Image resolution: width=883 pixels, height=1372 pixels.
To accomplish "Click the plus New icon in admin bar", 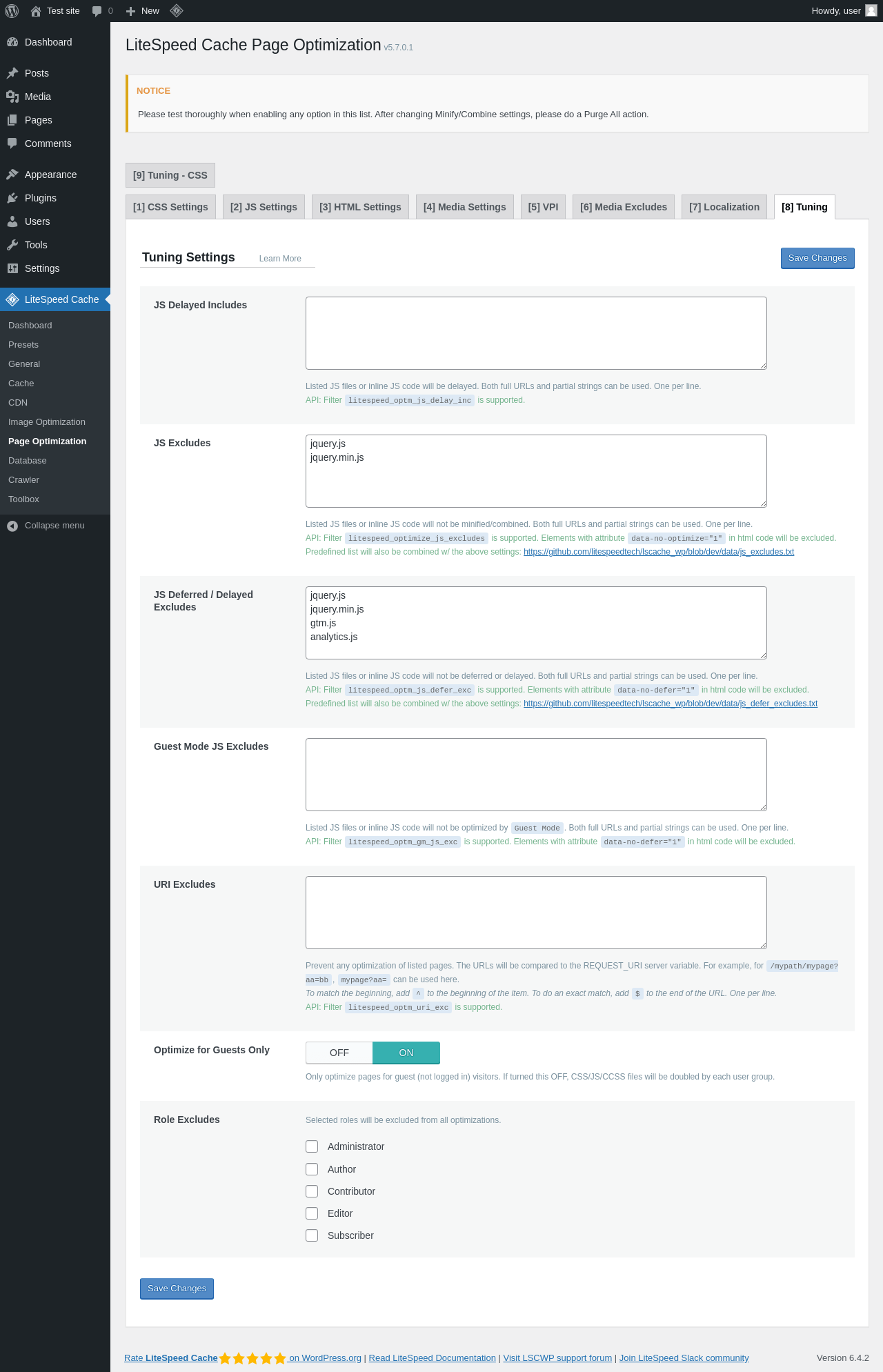I will click(130, 11).
